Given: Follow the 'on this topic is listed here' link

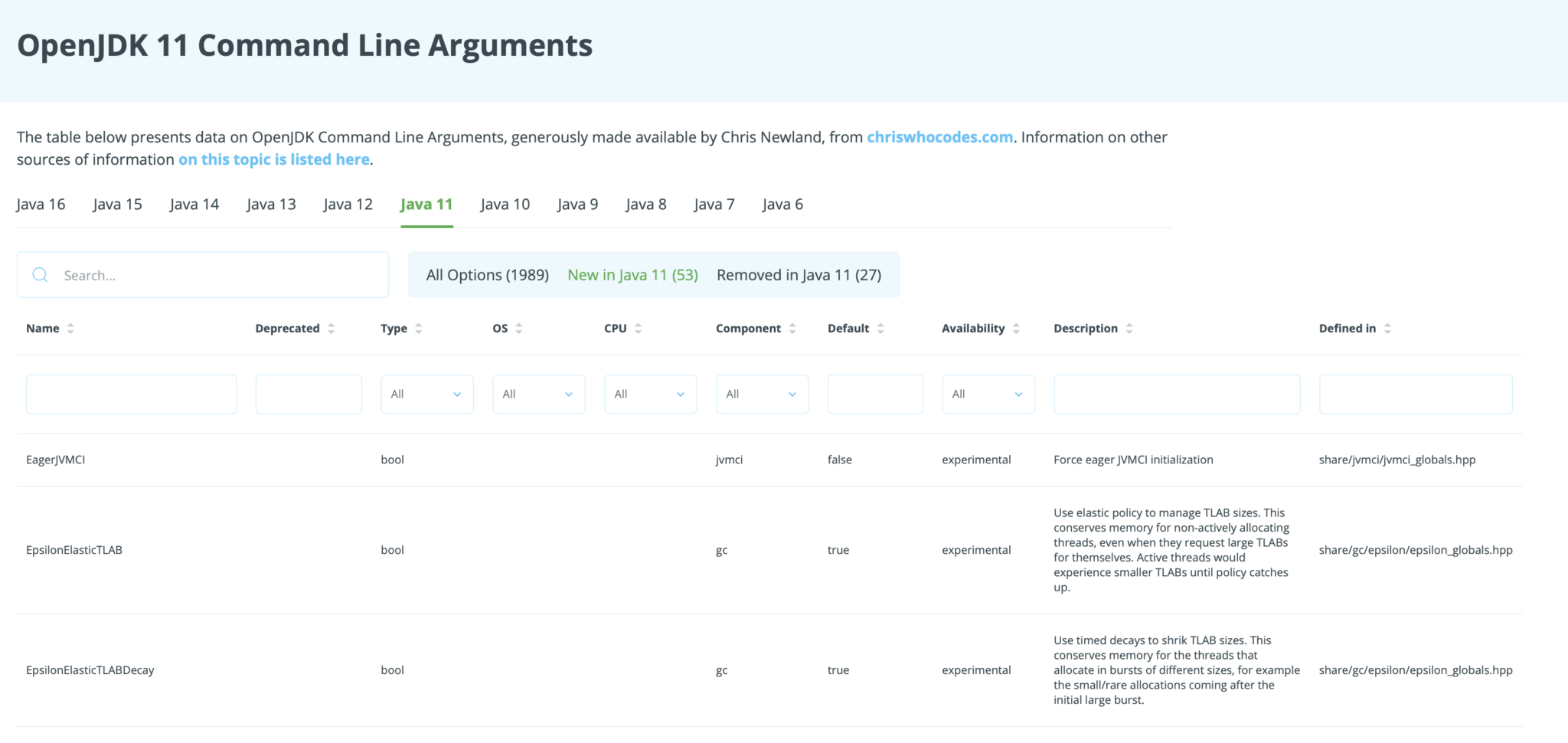Looking at the screenshot, I should coord(274,159).
